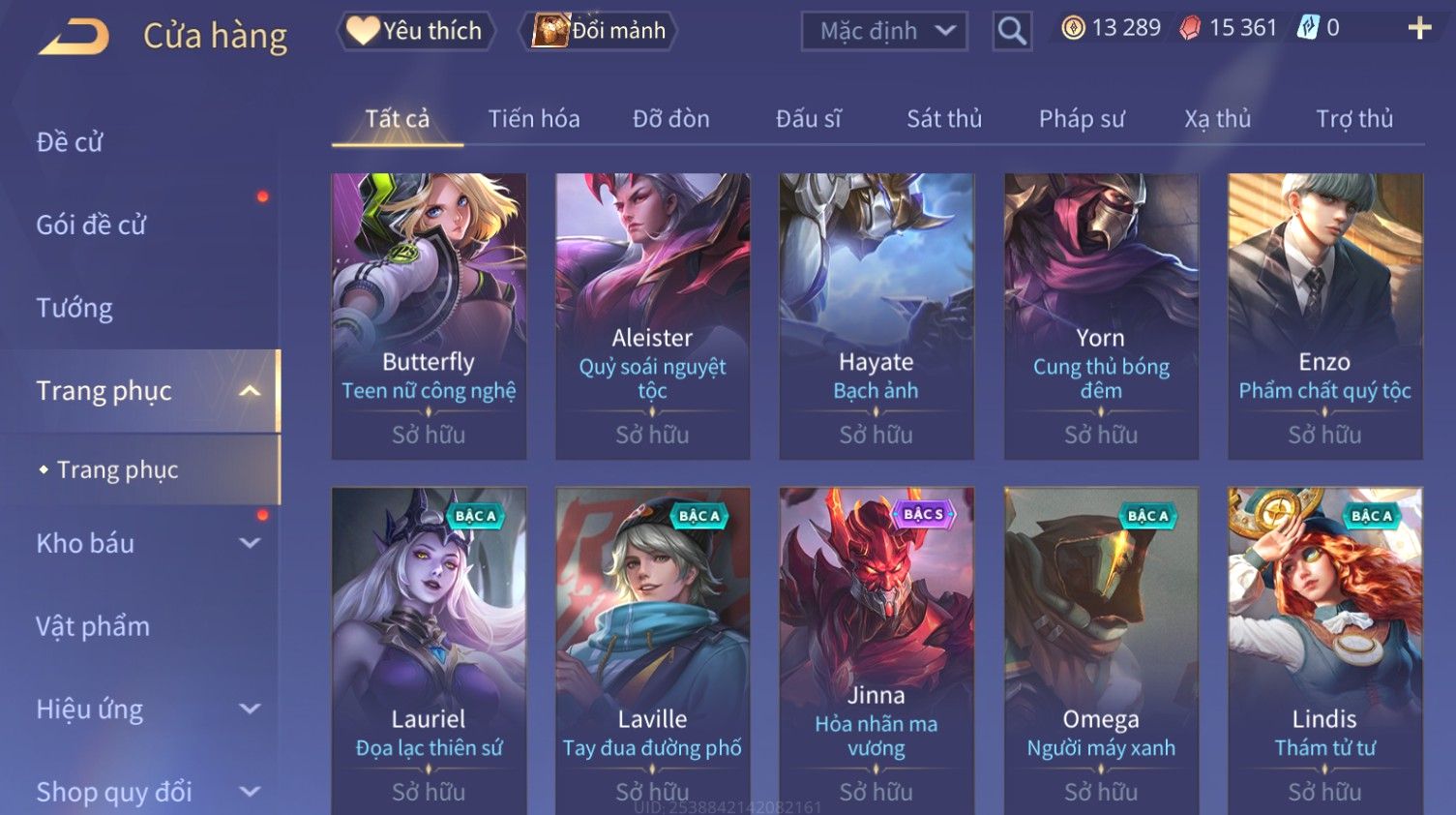The width and height of the screenshot is (1456, 815).
Task: Click the blue voucher balance icon
Action: [x=1308, y=28]
